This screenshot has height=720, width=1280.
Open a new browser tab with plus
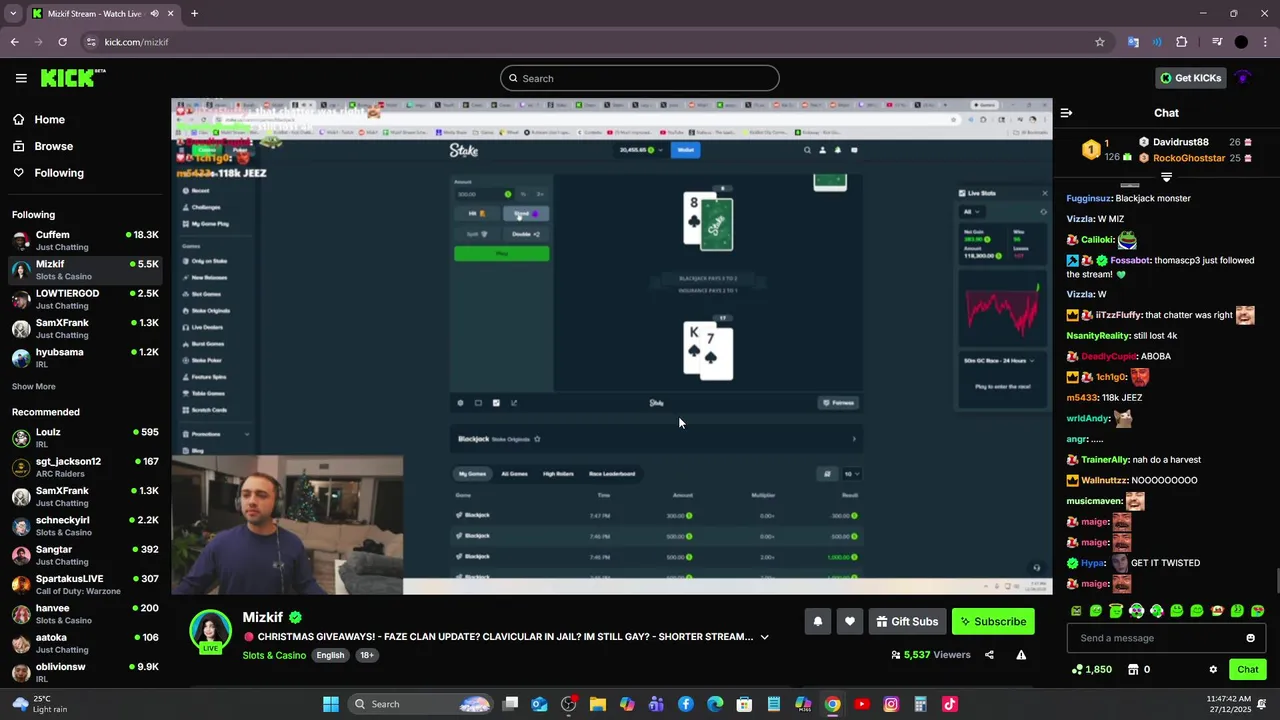[x=194, y=13]
